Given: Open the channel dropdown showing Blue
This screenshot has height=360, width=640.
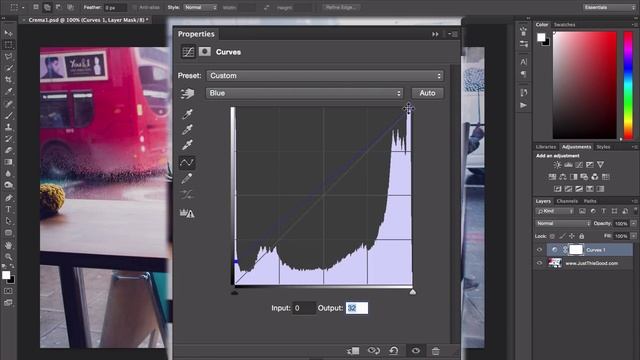Looking at the screenshot, I should pyautogui.click(x=304, y=93).
